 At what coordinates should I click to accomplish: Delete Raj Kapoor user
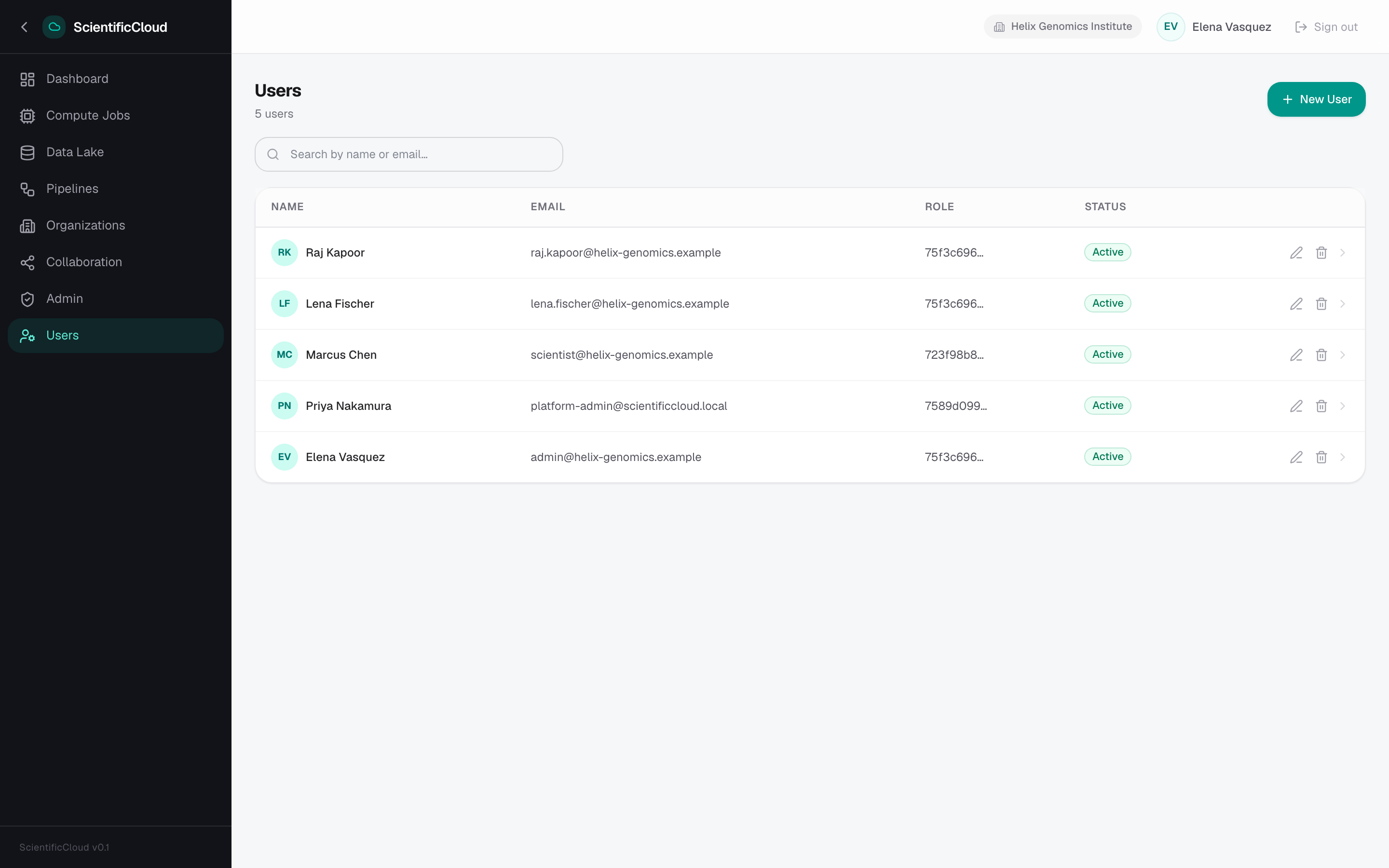1321,253
